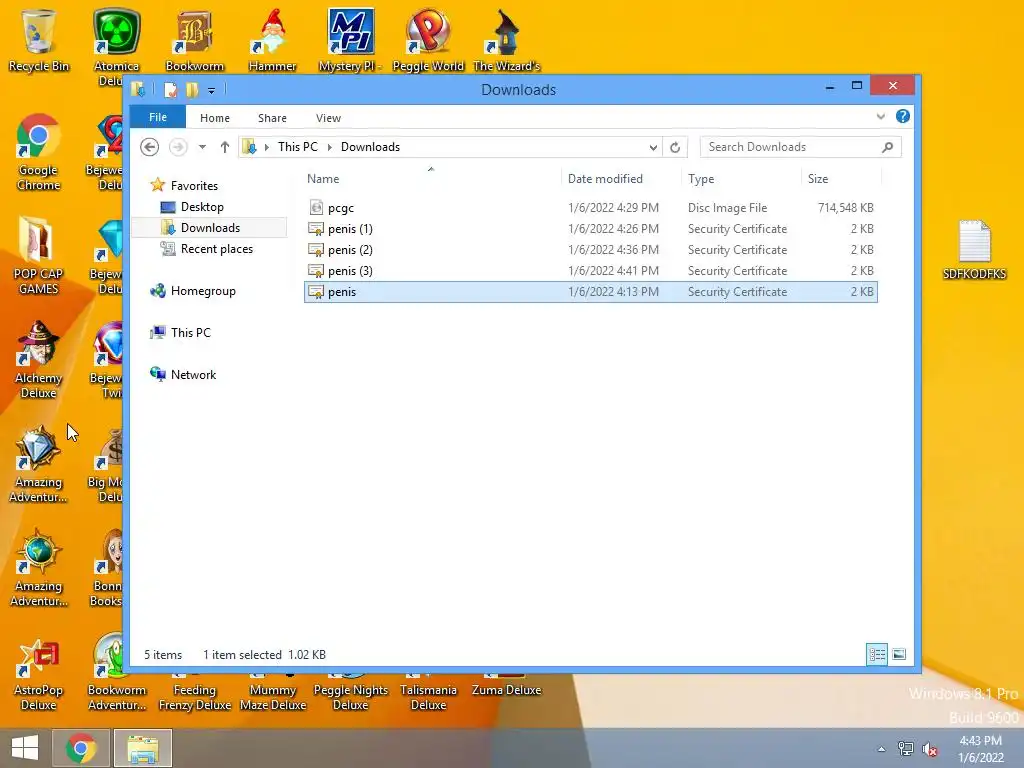Launch Atomica Deluxe desktop shortcut
The height and width of the screenshot is (768, 1024).
coord(116,46)
